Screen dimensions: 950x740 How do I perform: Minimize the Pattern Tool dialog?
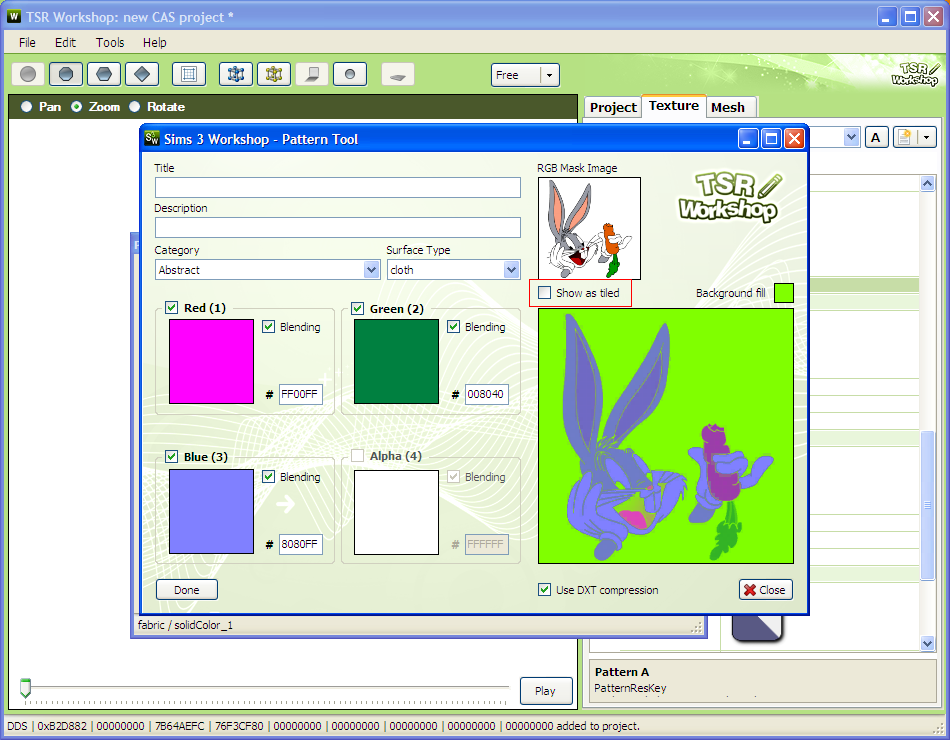[x=748, y=139]
